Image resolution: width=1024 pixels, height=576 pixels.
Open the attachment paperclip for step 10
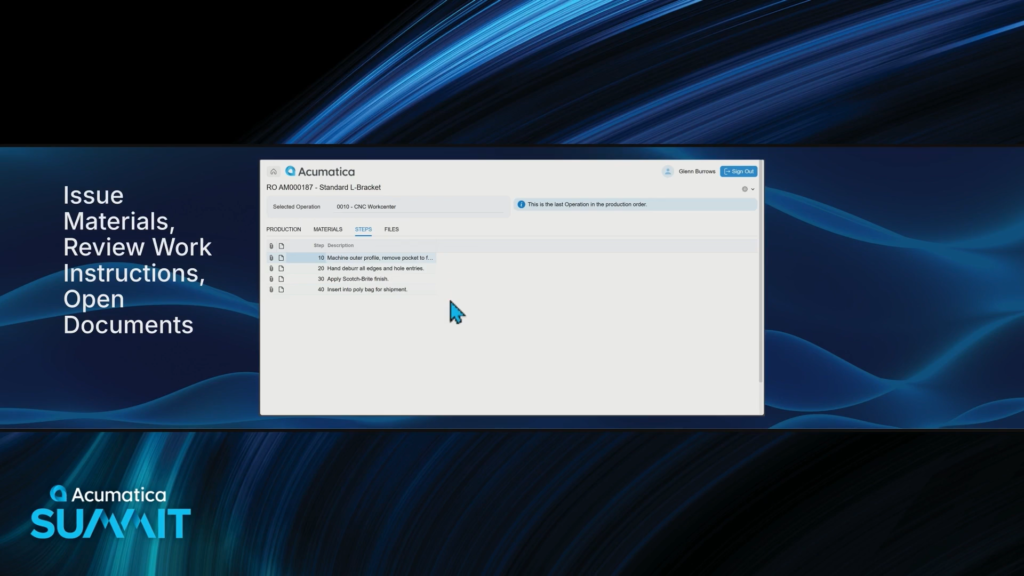click(x=271, y=258)
